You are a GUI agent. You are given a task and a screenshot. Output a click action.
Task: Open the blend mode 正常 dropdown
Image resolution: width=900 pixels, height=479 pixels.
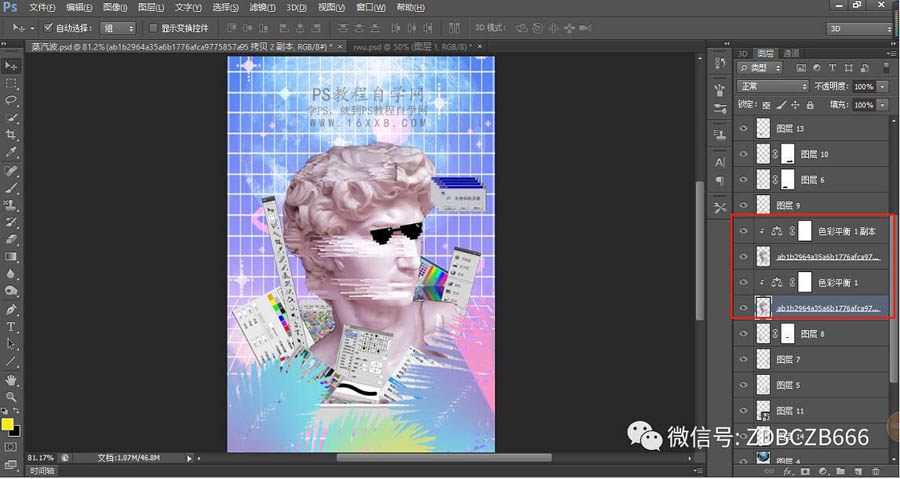773,87
